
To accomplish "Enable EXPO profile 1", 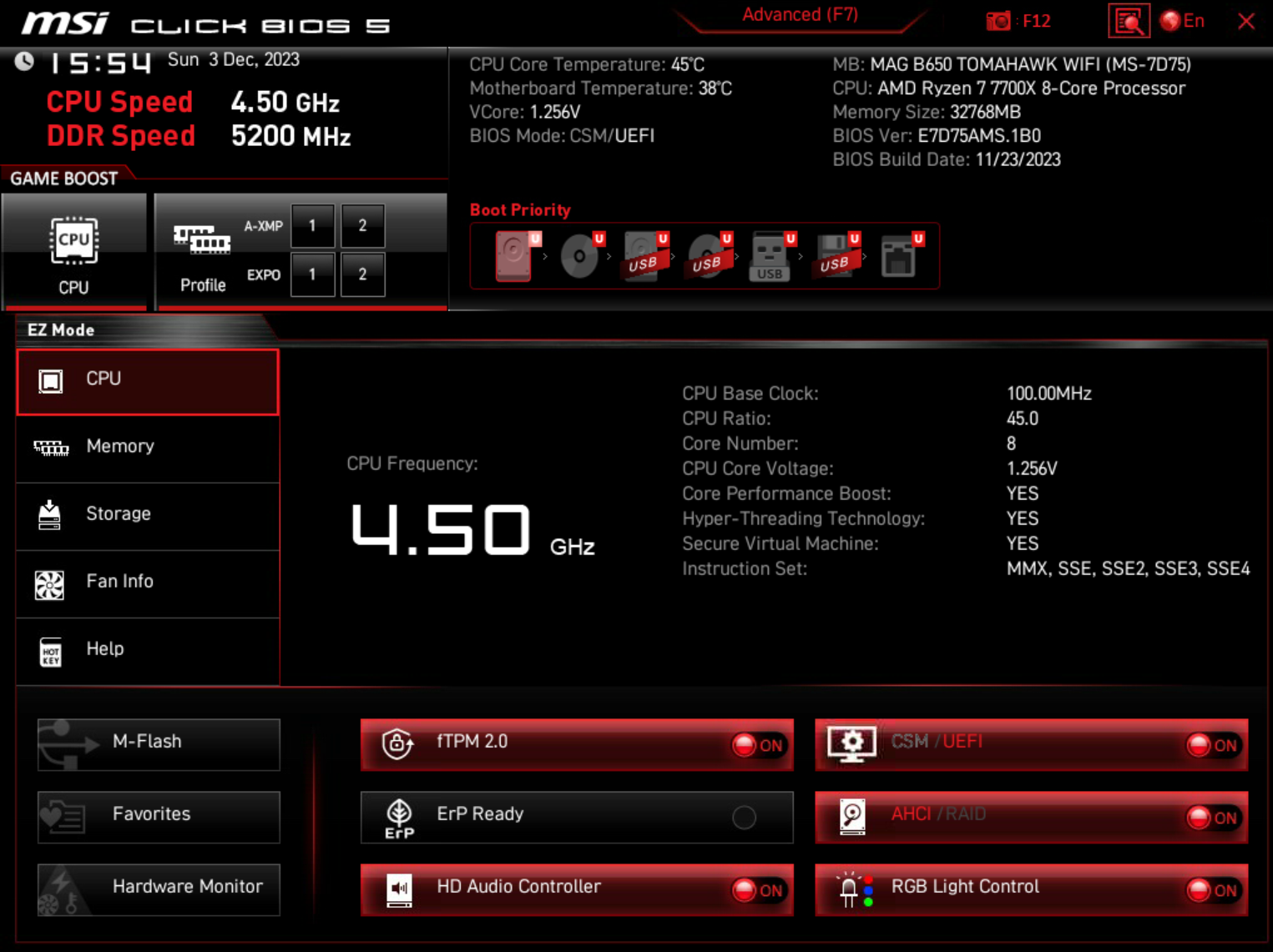I will [313, 275].
